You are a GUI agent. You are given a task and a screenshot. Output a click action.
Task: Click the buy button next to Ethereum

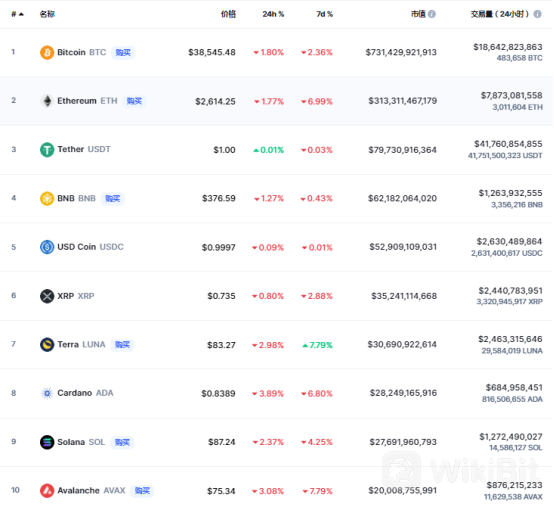pyautogui.click(x=134, y=101)
